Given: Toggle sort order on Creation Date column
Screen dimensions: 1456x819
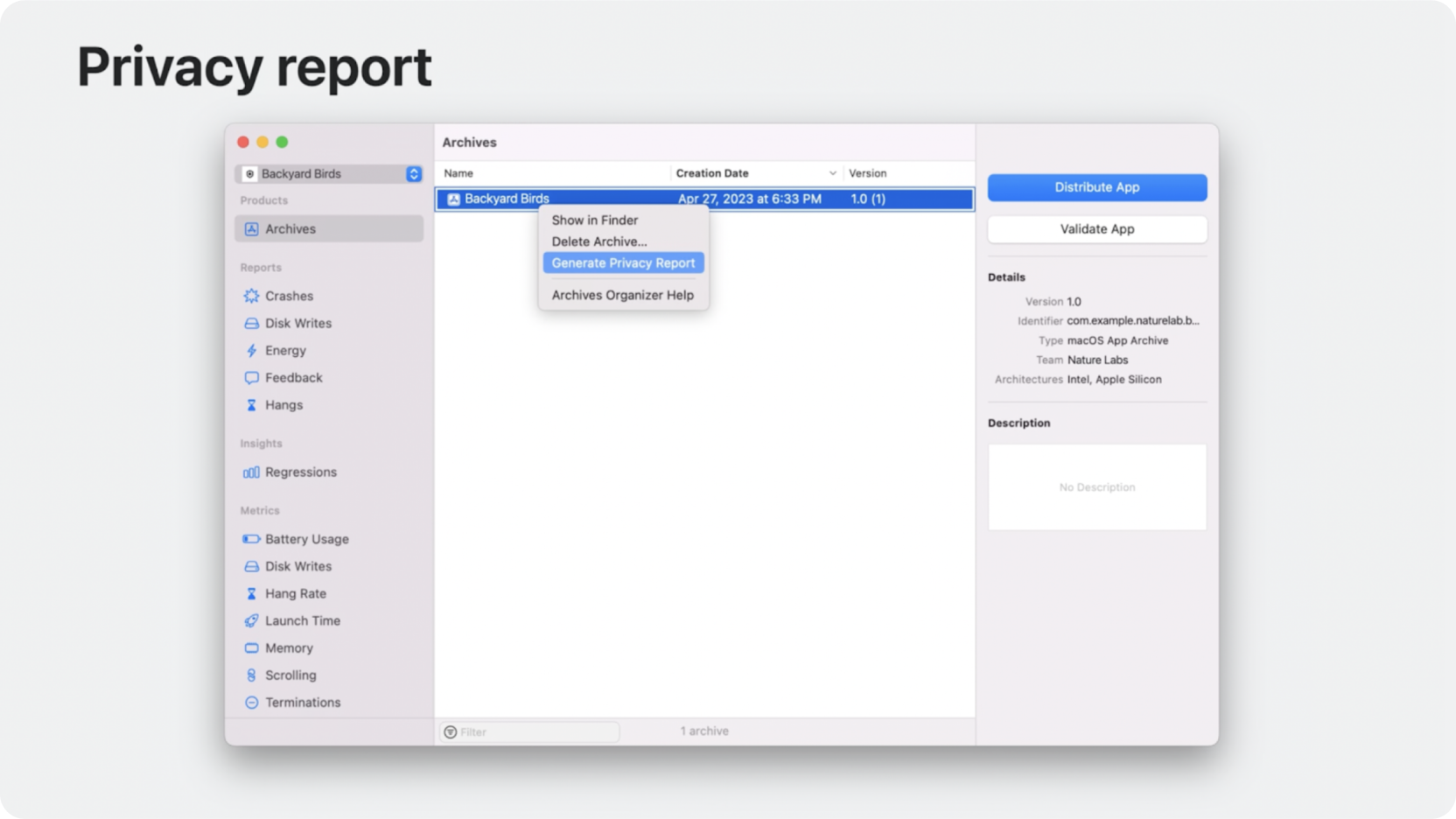Looking at the screenshot, I should click(x=755, y=173).
